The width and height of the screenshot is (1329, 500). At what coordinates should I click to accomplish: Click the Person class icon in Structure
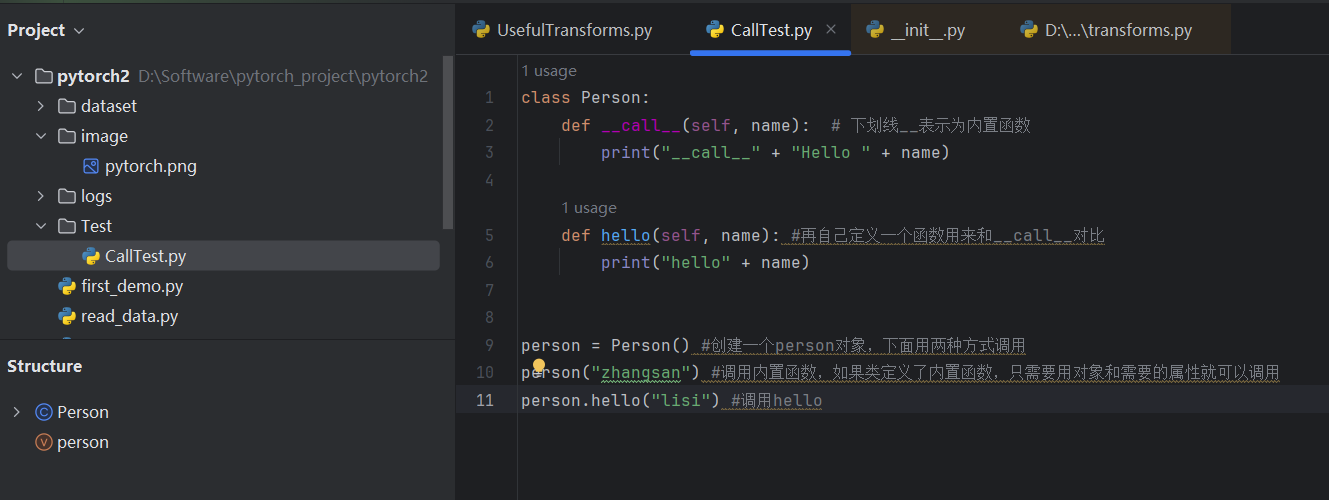[43, 412]
